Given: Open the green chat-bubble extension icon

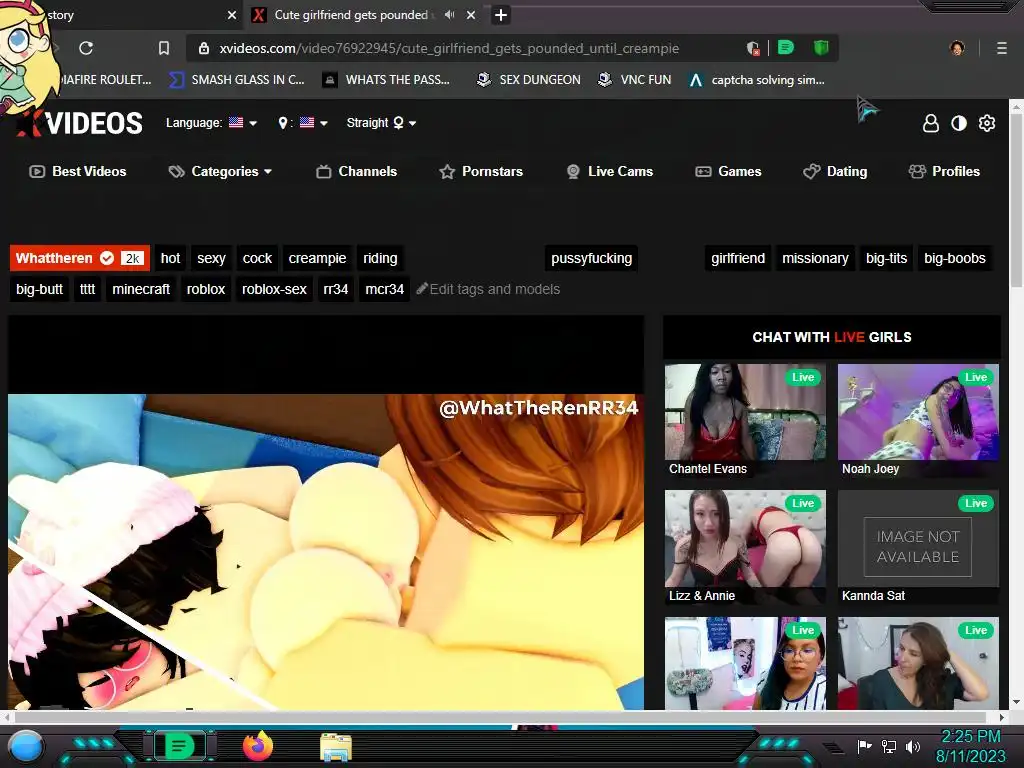Looking at the screenshot, I should point(786,48).
